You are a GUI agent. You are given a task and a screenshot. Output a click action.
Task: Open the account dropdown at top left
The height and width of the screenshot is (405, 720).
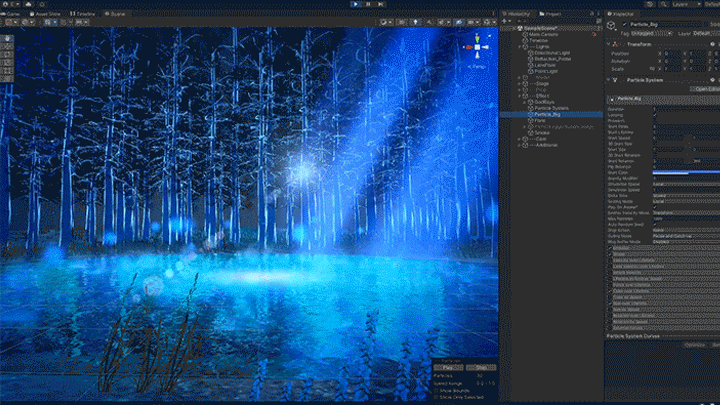pos(13,4)
